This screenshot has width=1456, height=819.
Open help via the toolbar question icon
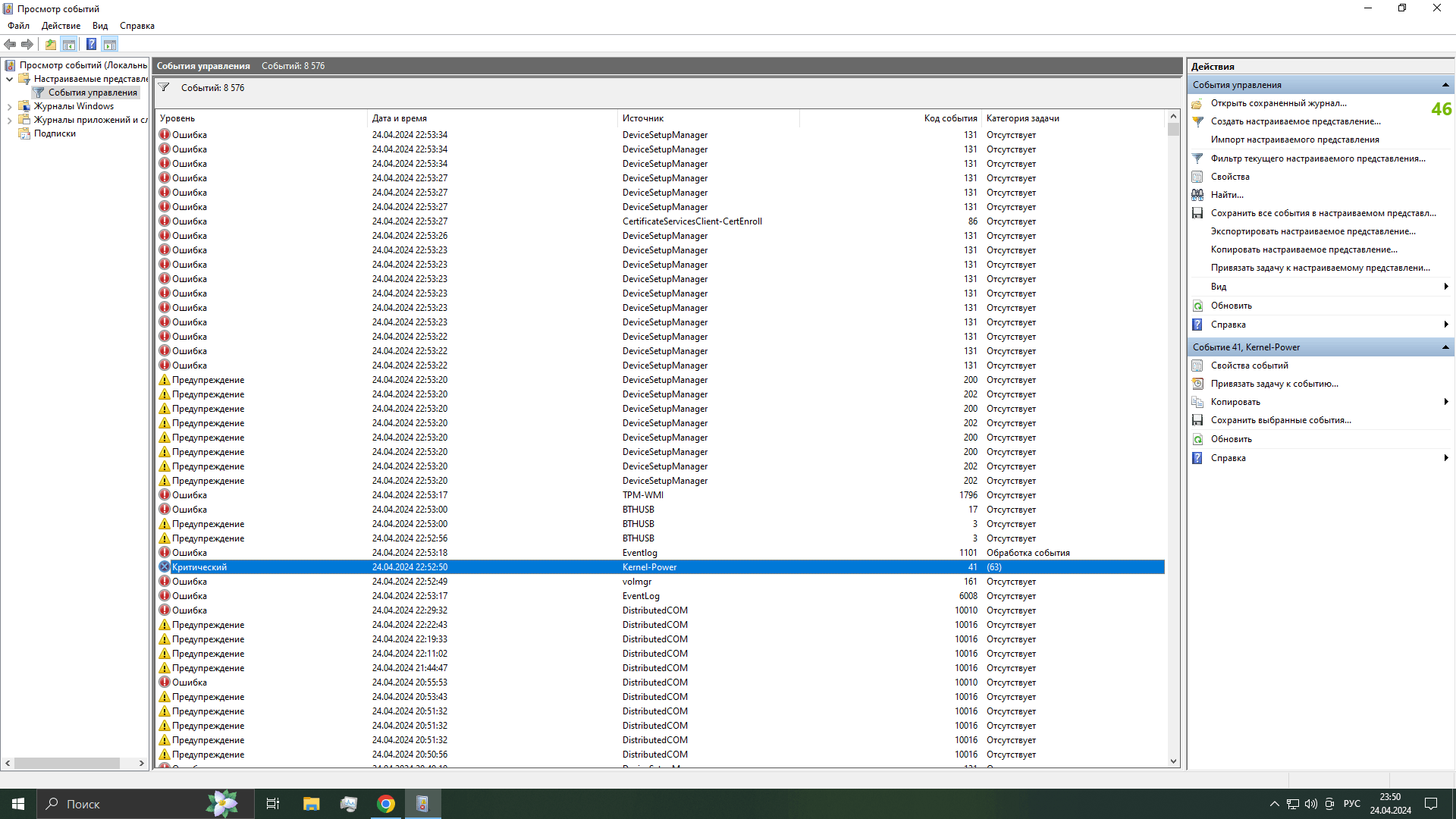click(x=91, y=44)
